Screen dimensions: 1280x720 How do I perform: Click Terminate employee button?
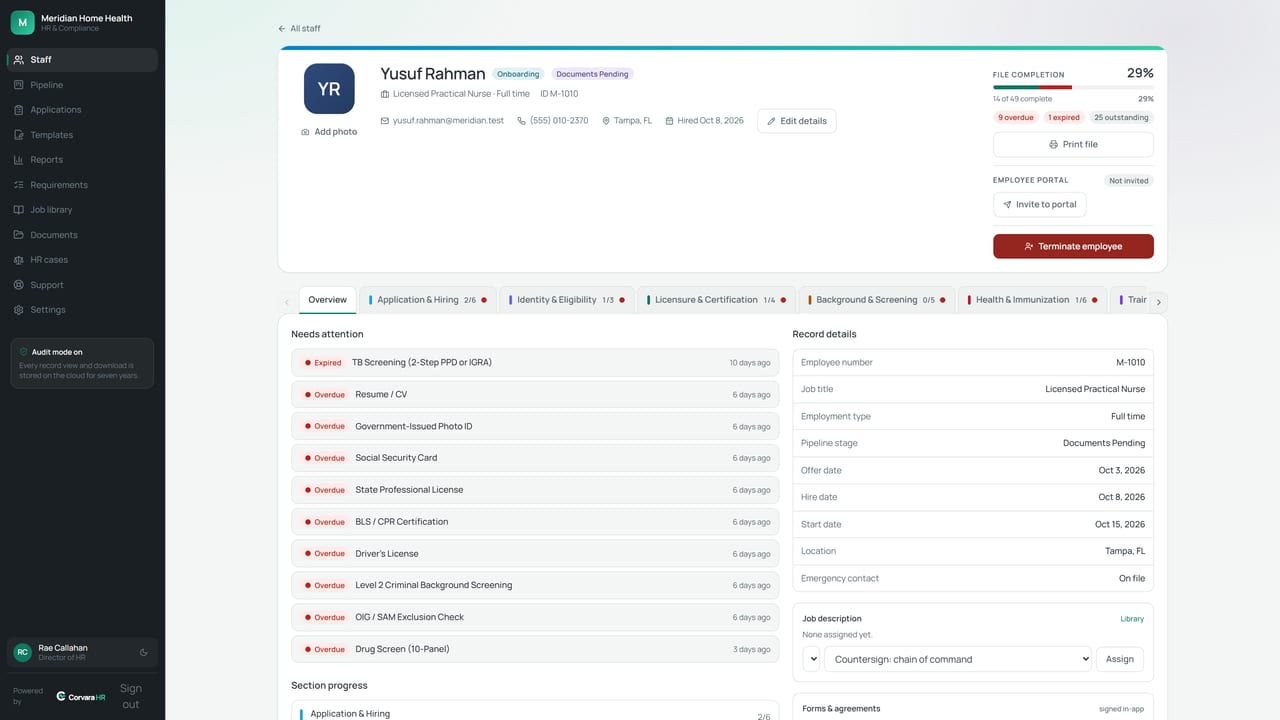1073,246
